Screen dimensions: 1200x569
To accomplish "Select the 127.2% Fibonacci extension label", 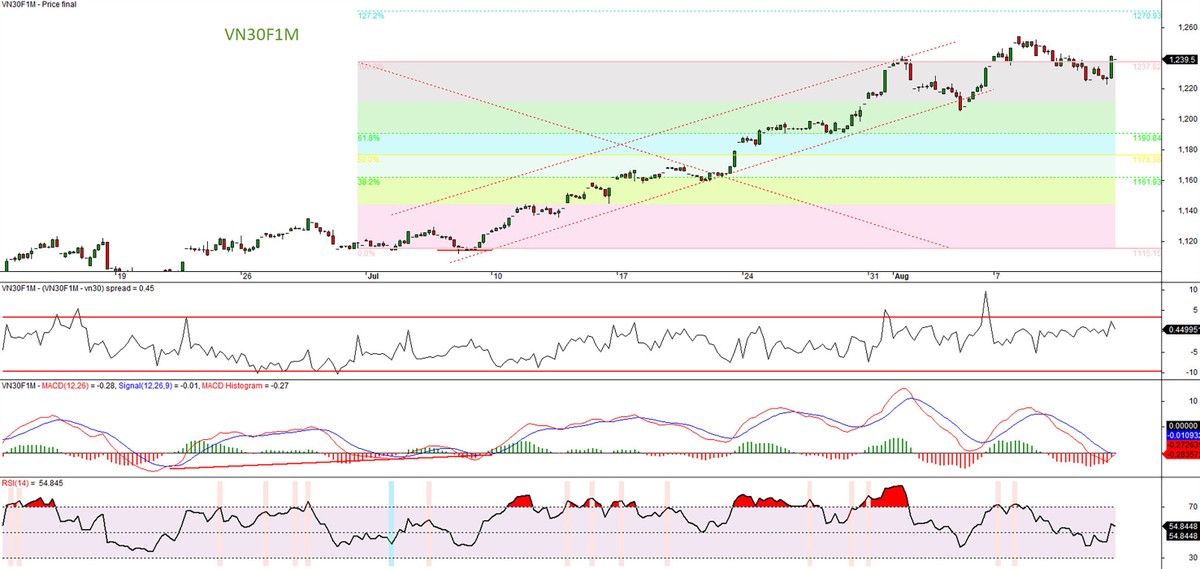I will [370, 15].
